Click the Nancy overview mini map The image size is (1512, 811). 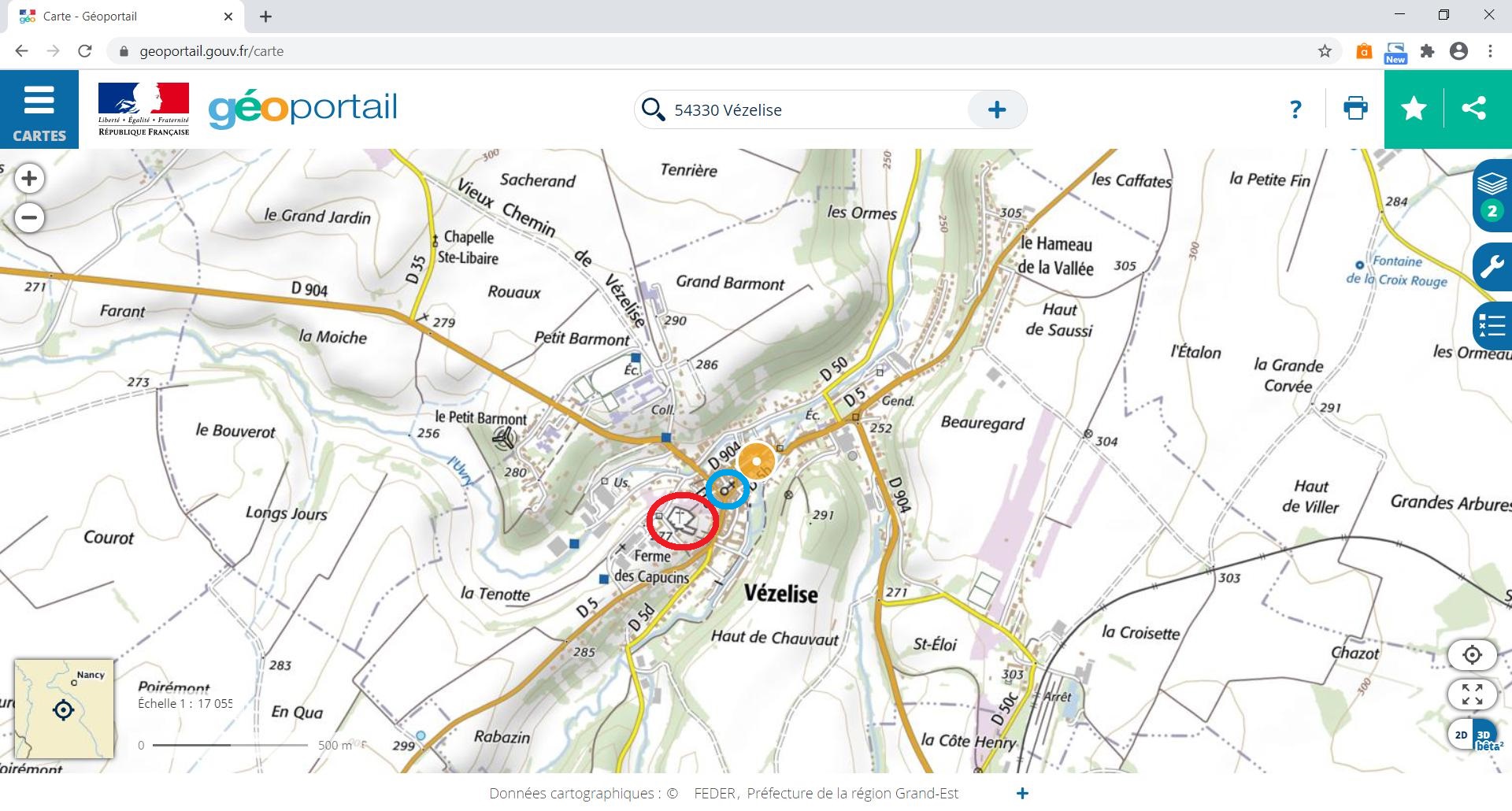[x=64, y=709]
